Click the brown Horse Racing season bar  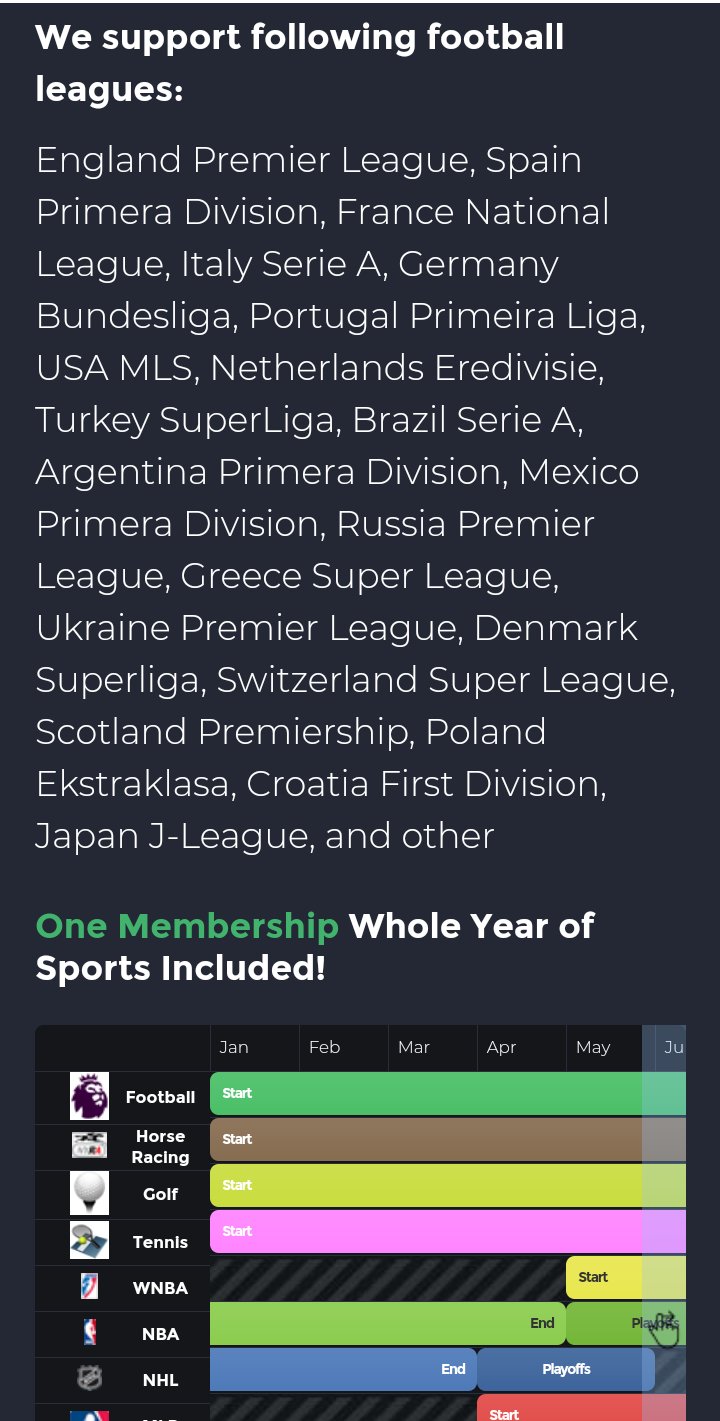click(430, 1140)
